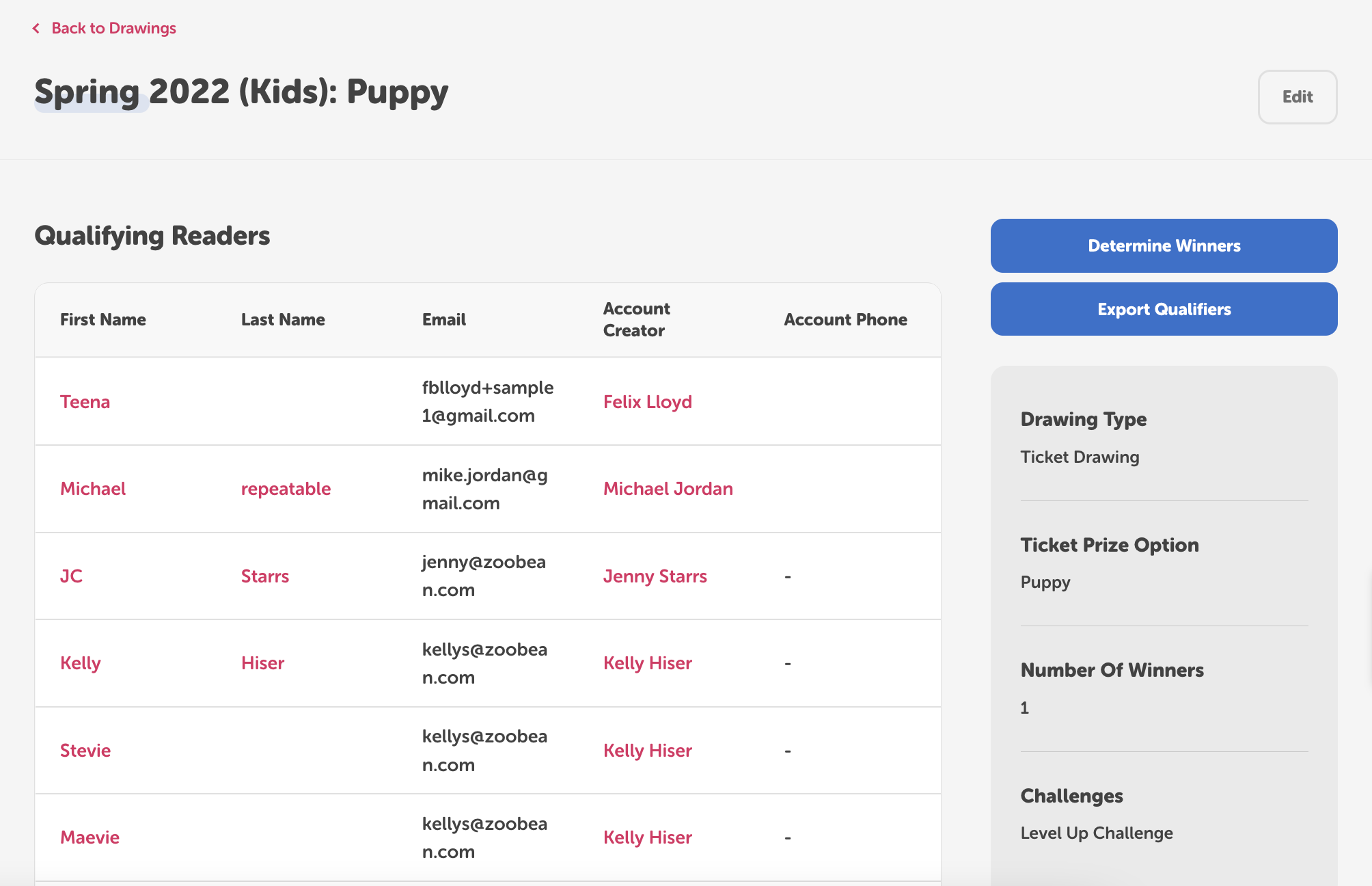Screen dimensions: 1372x886
Task: Open reader Teena's profile
Action: [x=85, y=401]
